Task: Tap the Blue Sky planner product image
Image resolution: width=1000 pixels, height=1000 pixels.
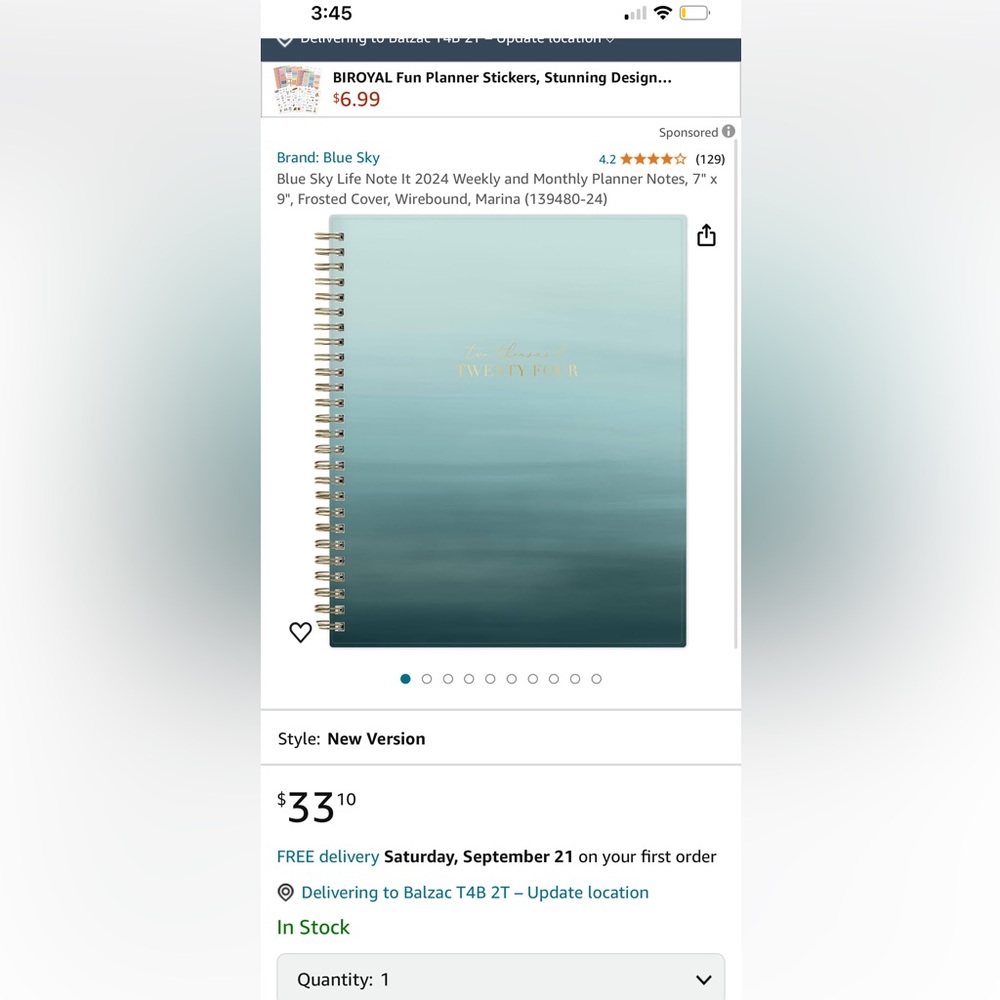Action: coord(501,431)
